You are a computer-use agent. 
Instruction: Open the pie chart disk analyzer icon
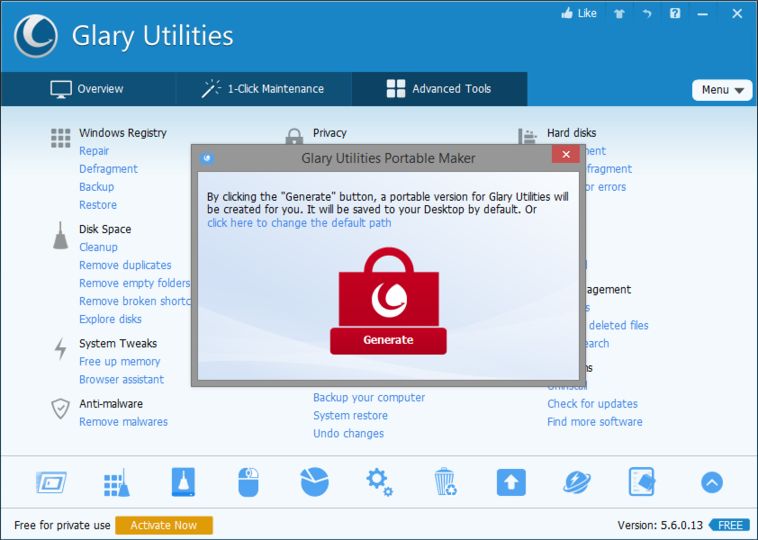tap(314, 482)
